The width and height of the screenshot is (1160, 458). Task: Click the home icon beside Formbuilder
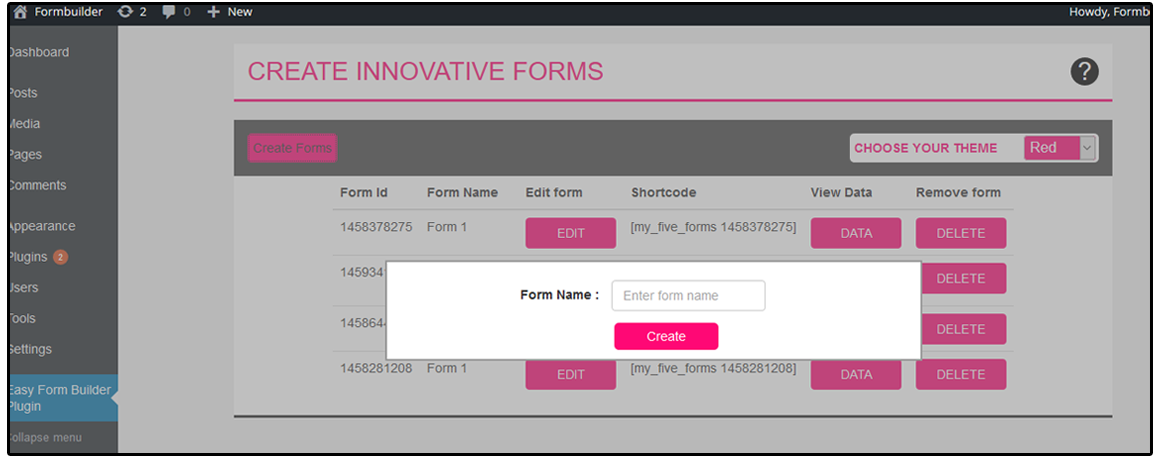21,12
